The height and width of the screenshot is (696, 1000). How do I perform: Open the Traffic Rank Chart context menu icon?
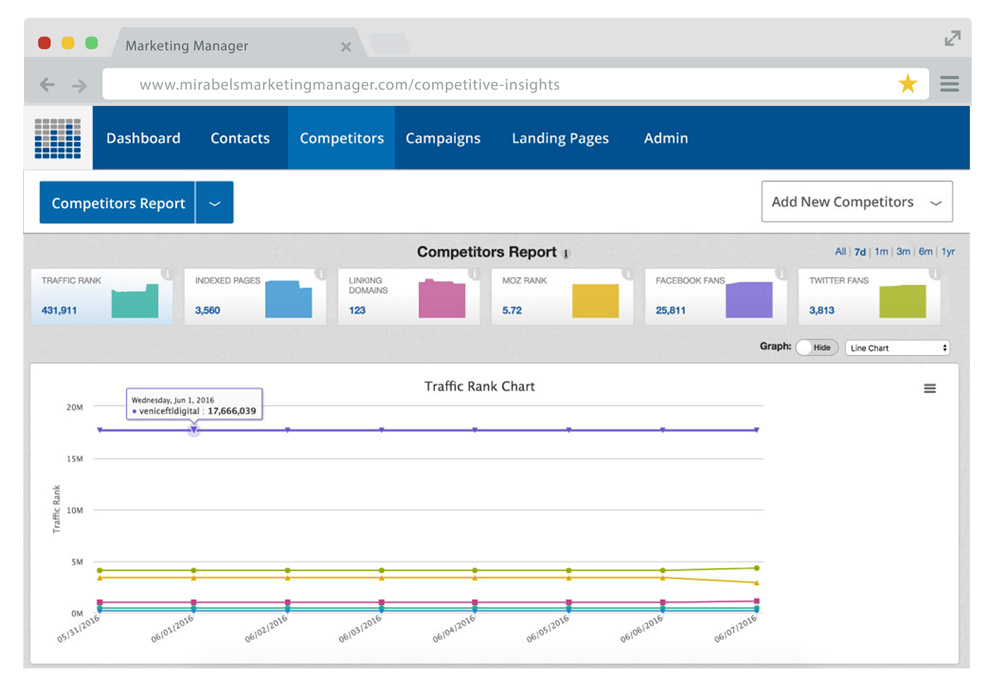tap(930, 389)
